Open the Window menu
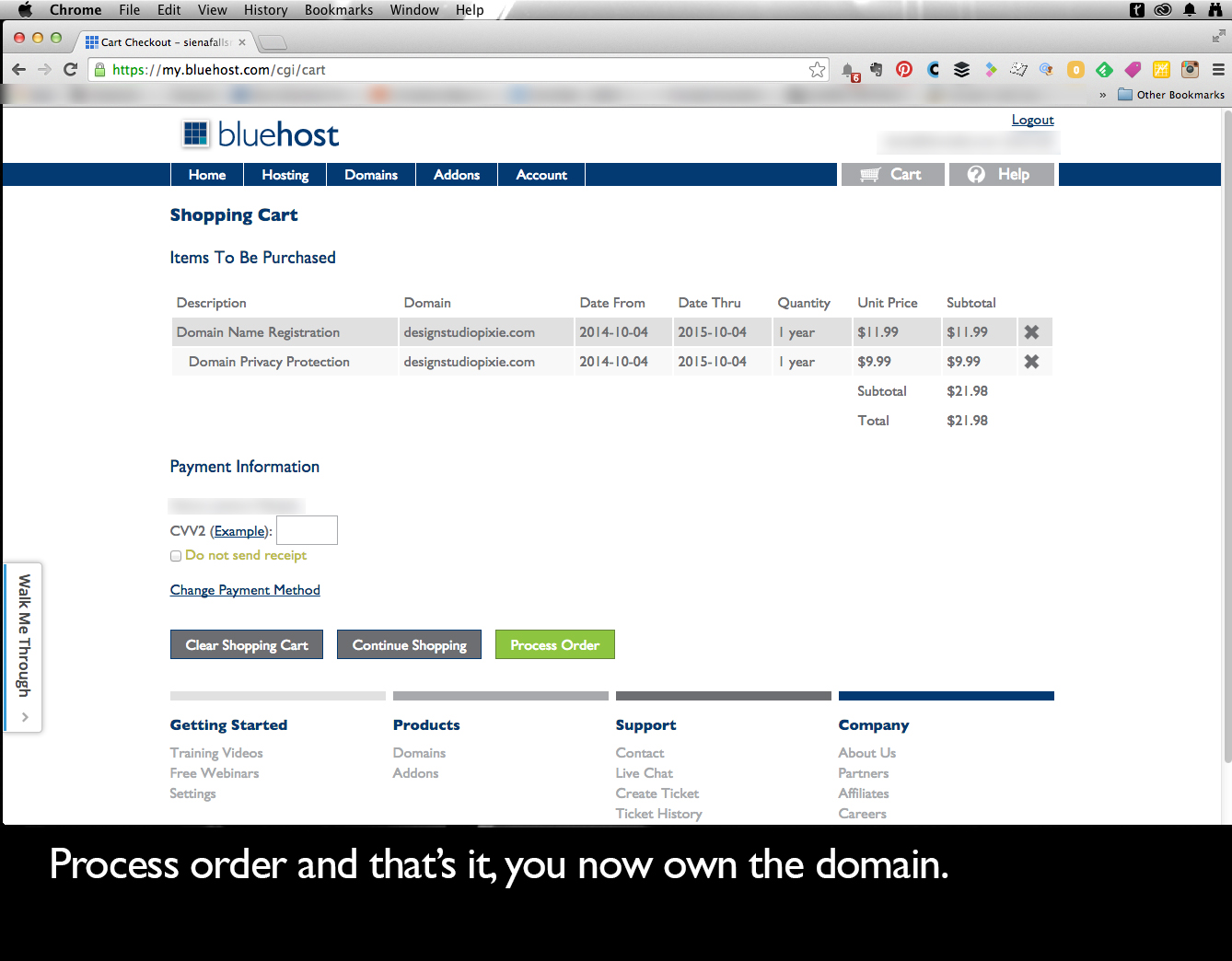This screenshot has width=1232, height=961. (414, 9)
